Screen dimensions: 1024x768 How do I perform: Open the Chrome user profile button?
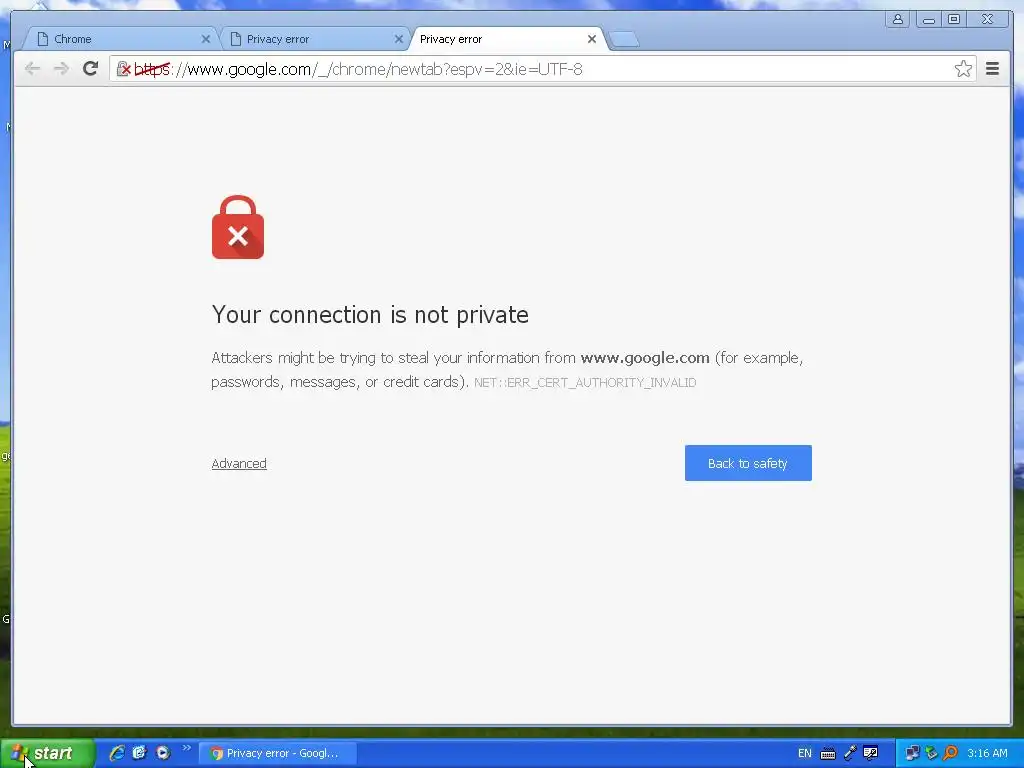tap(898, 20)
